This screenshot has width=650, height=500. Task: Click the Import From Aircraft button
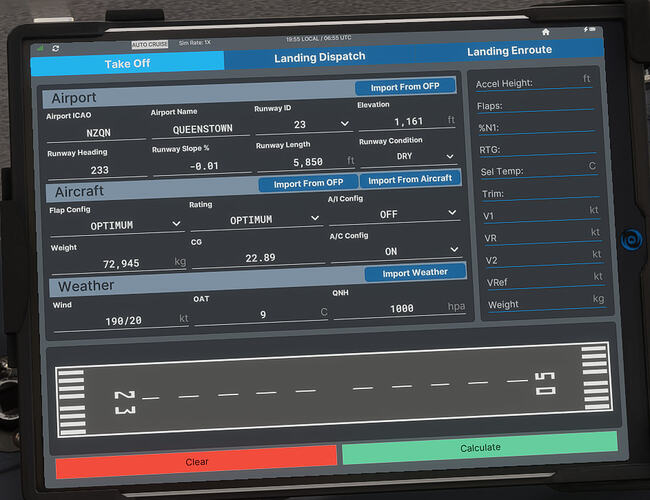(410, 179)
